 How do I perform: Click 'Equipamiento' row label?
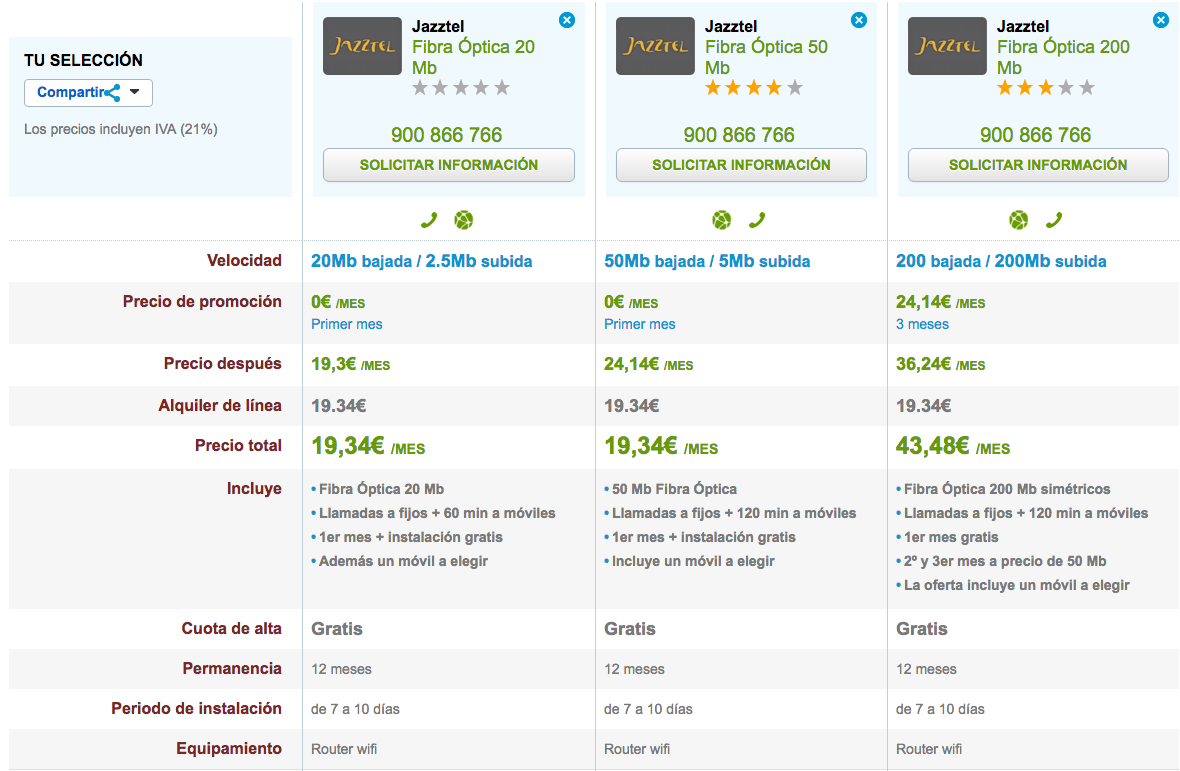pos(229,748)
